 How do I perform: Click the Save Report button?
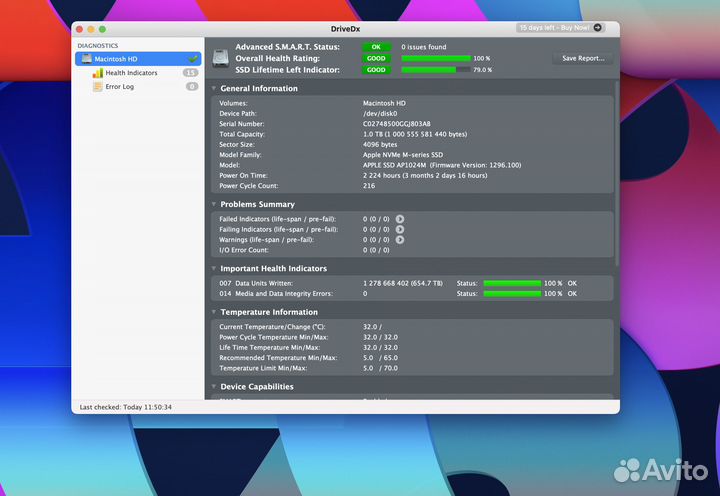click(x=583, y=58)
